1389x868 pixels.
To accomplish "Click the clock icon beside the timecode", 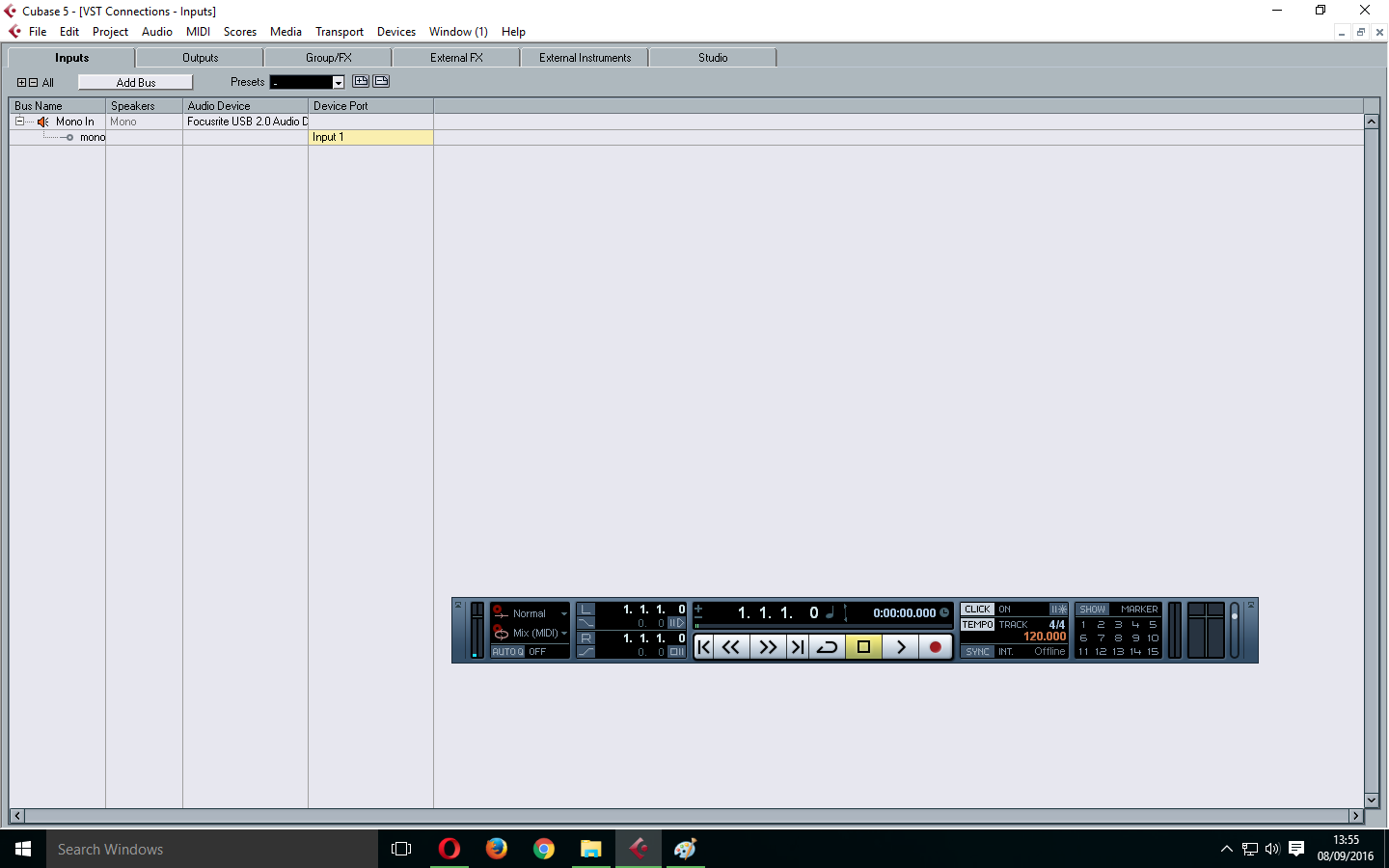I will [x=944, y=612].
